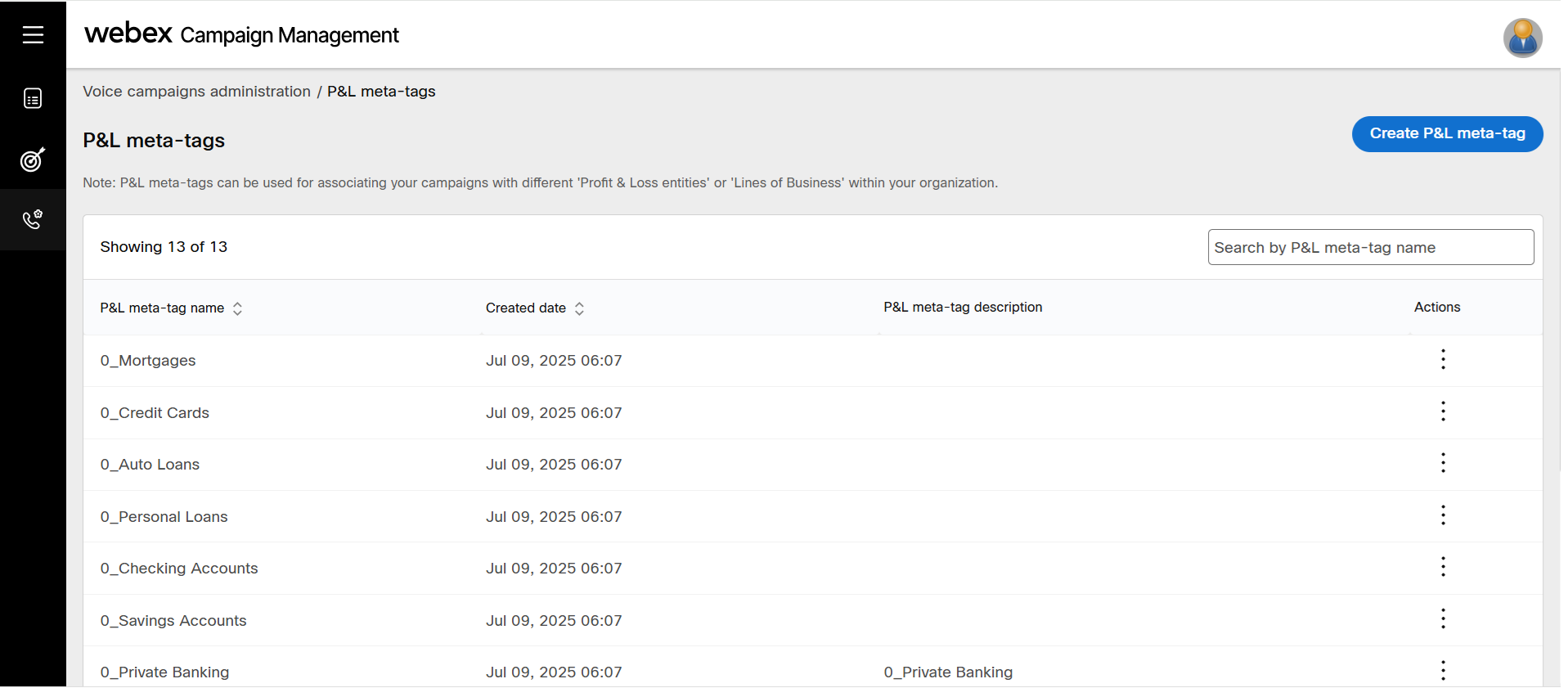The image size is (1568, 688).
Task: Open actions menu for 0_Mortgages
Action: click(1443, 359)
